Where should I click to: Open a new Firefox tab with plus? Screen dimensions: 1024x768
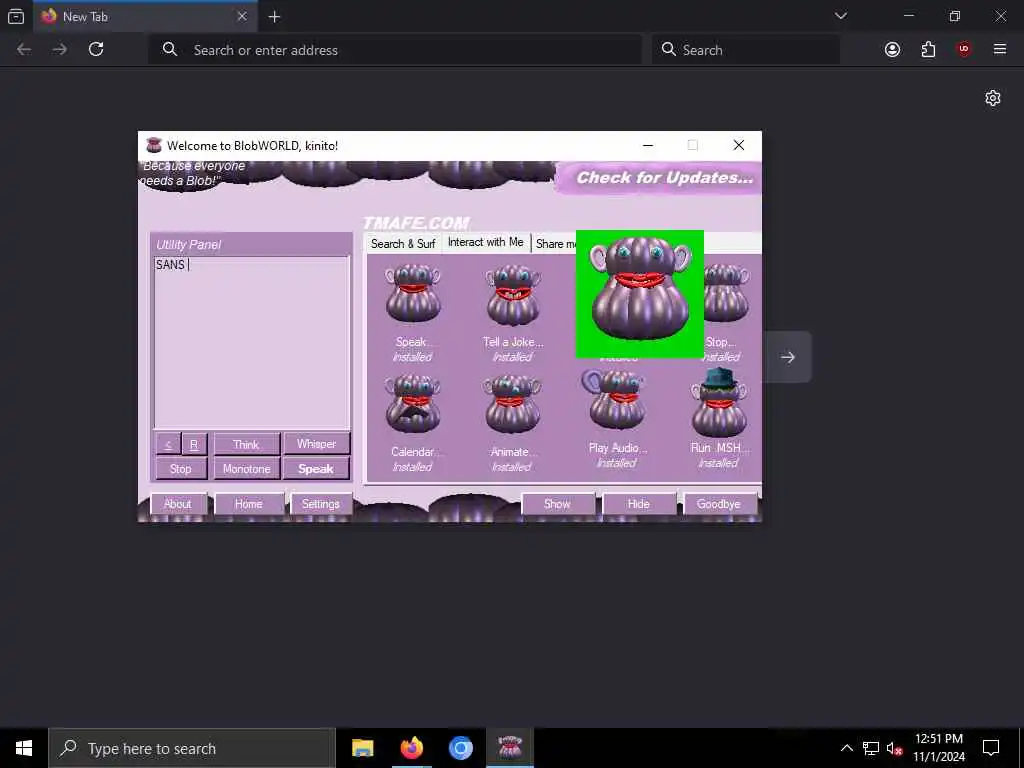point(274,17)
